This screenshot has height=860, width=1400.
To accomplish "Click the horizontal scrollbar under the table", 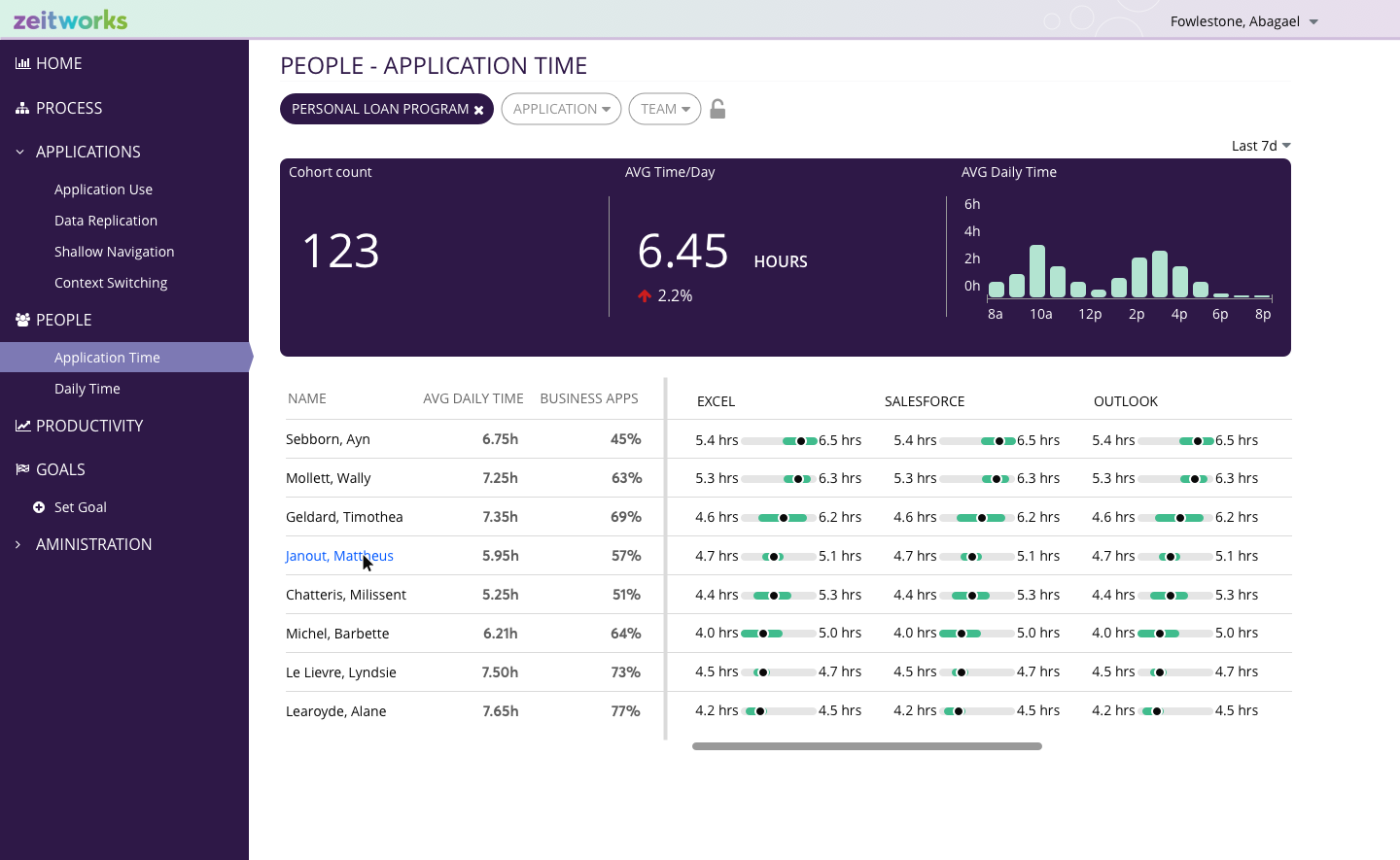I will 866,746.
